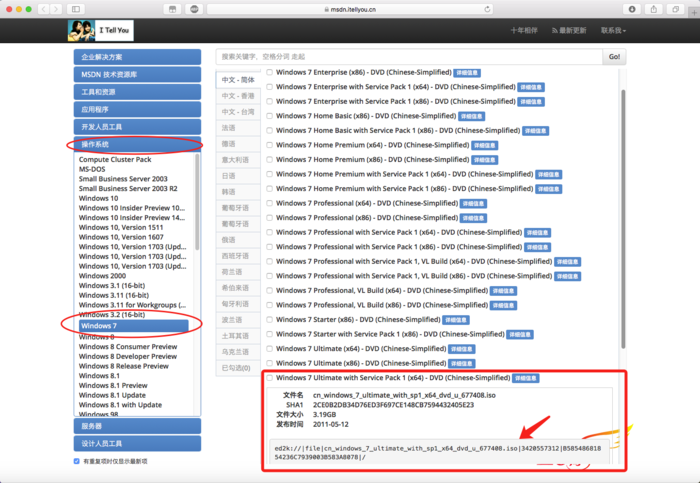This screenshot has height=483, width=700.
Task: Select Windows 8 Consumer Preview in the list
Action: pos(128,347)
